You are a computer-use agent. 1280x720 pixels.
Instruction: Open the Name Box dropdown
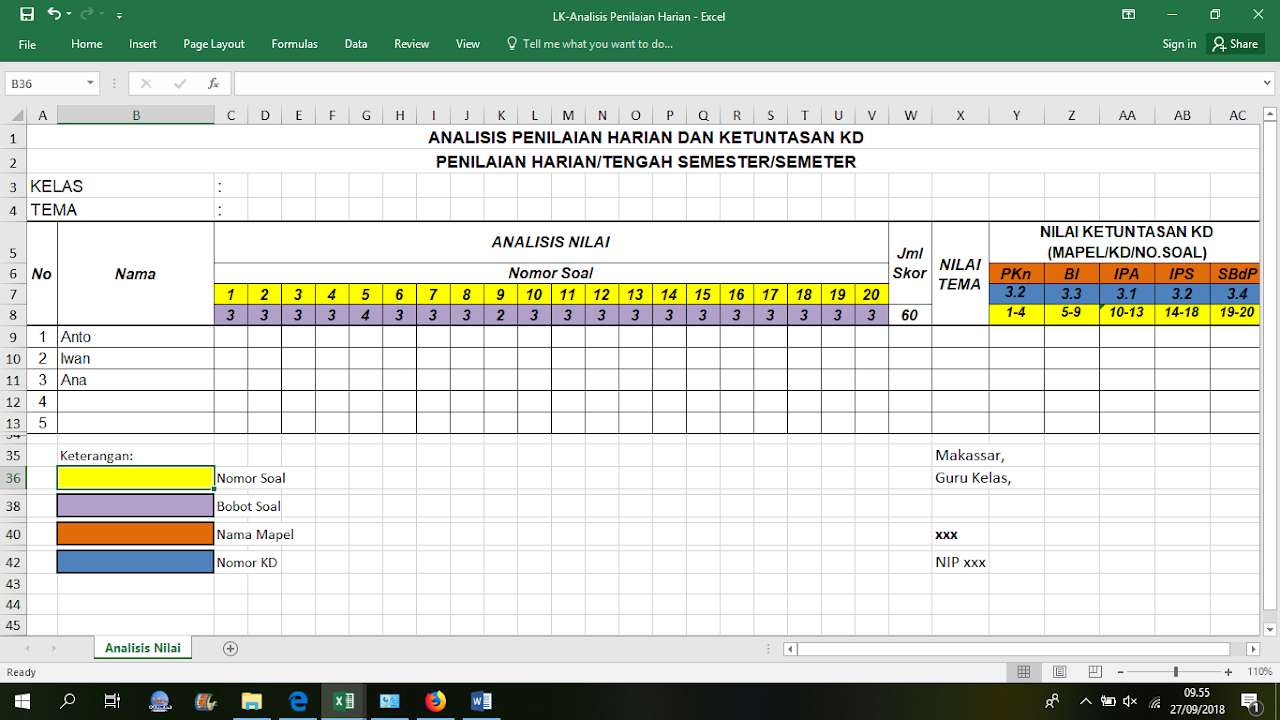87,83
